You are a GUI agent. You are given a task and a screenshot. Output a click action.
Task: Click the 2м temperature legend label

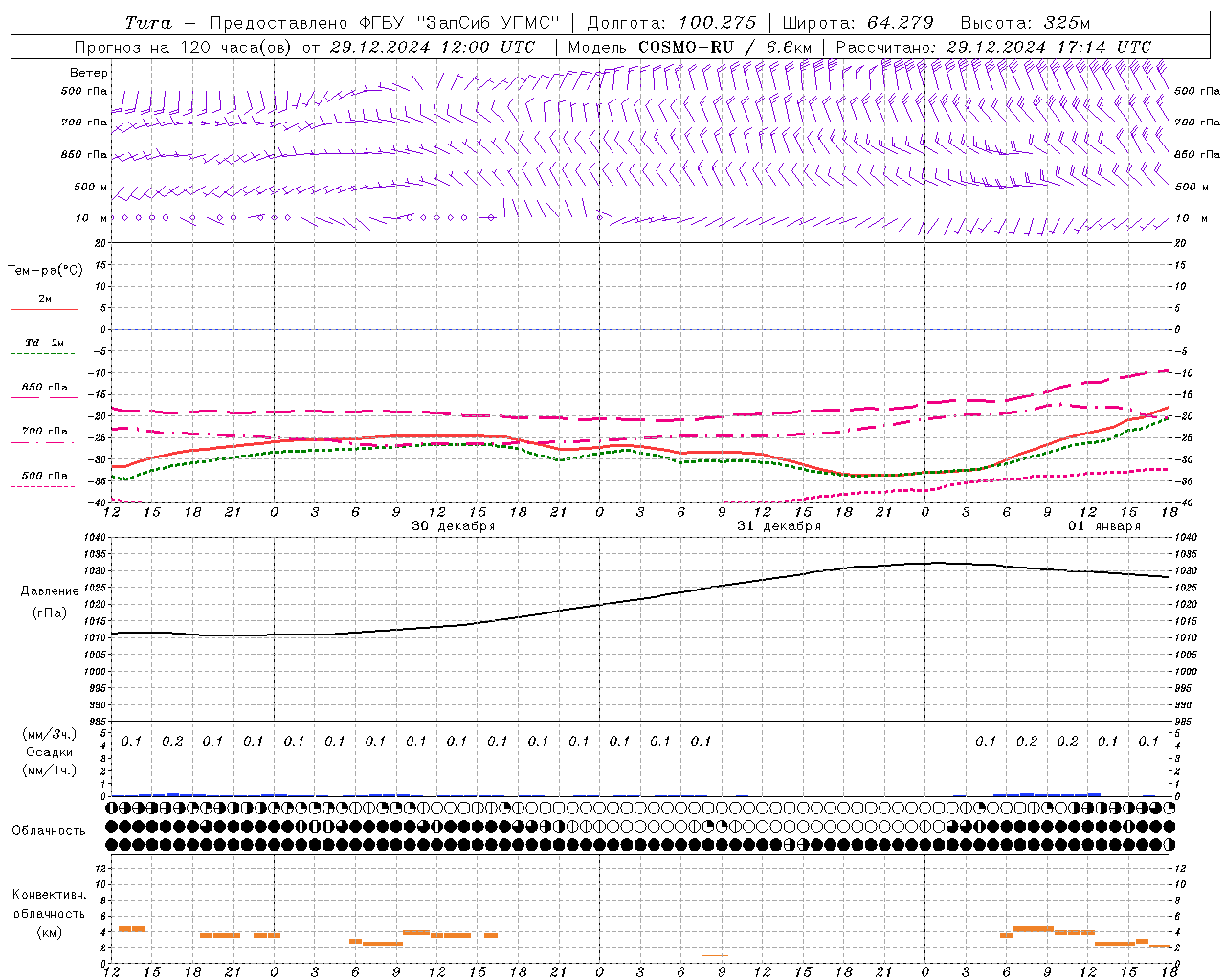pos(45,299)
